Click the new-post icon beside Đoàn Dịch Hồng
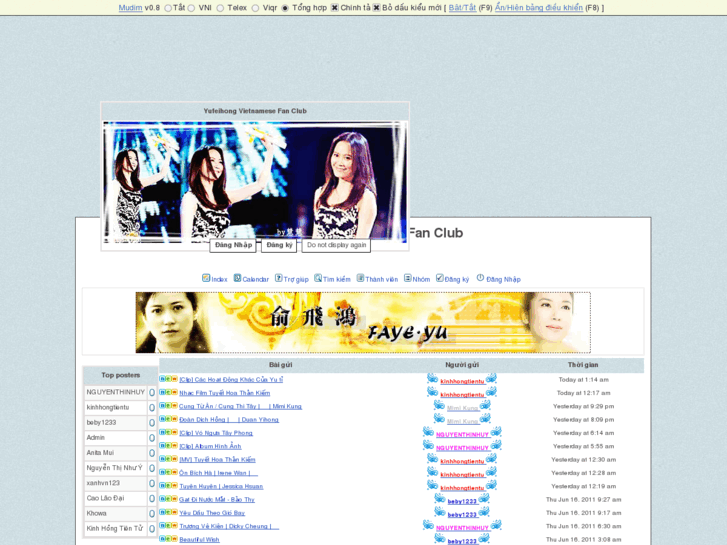 click(x=168, y=419)
